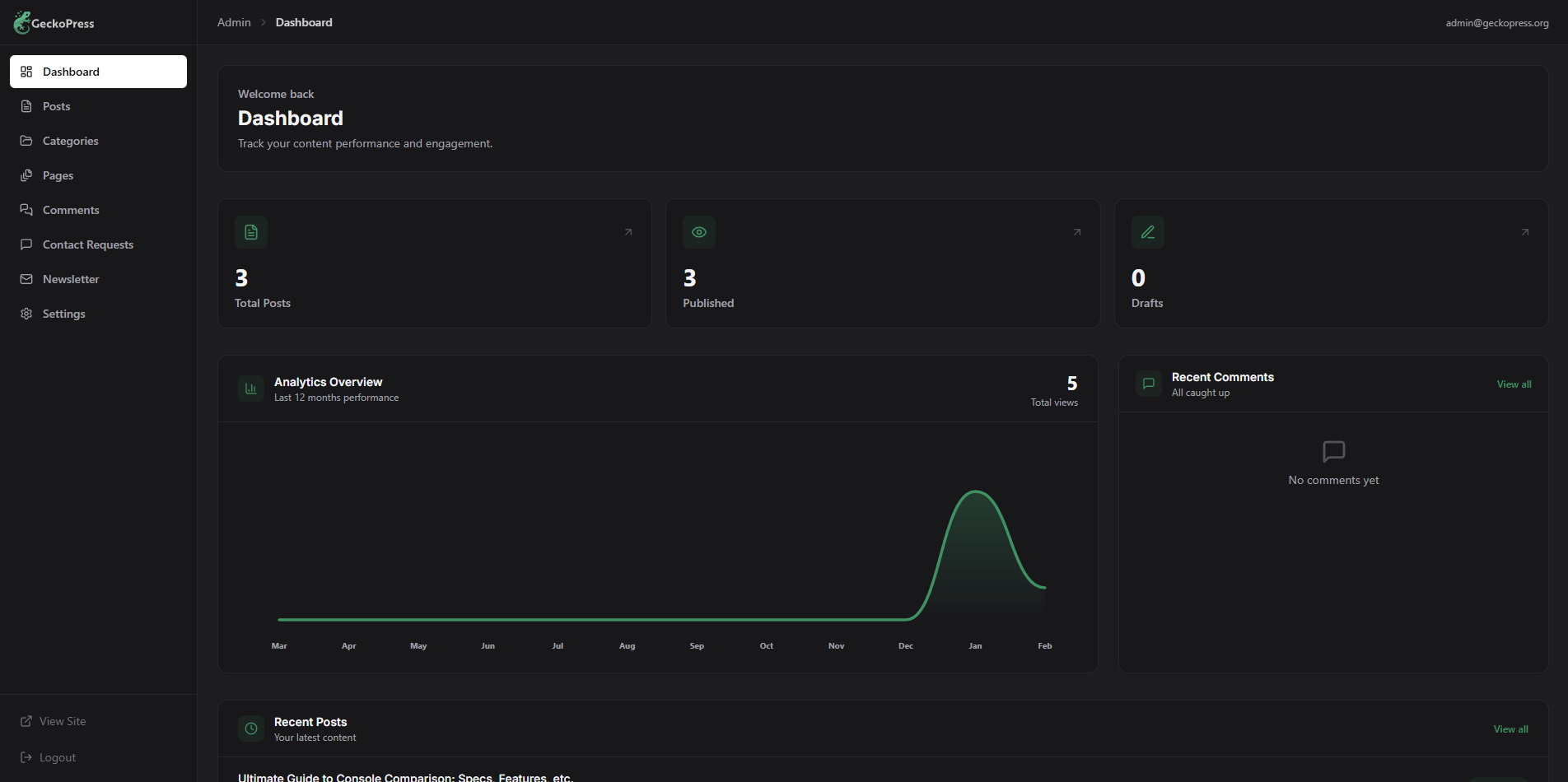Click the eye icon on Published card
Image resolution: width=1568 pixels, height=782 pixels.
click(x=698, y=232)
